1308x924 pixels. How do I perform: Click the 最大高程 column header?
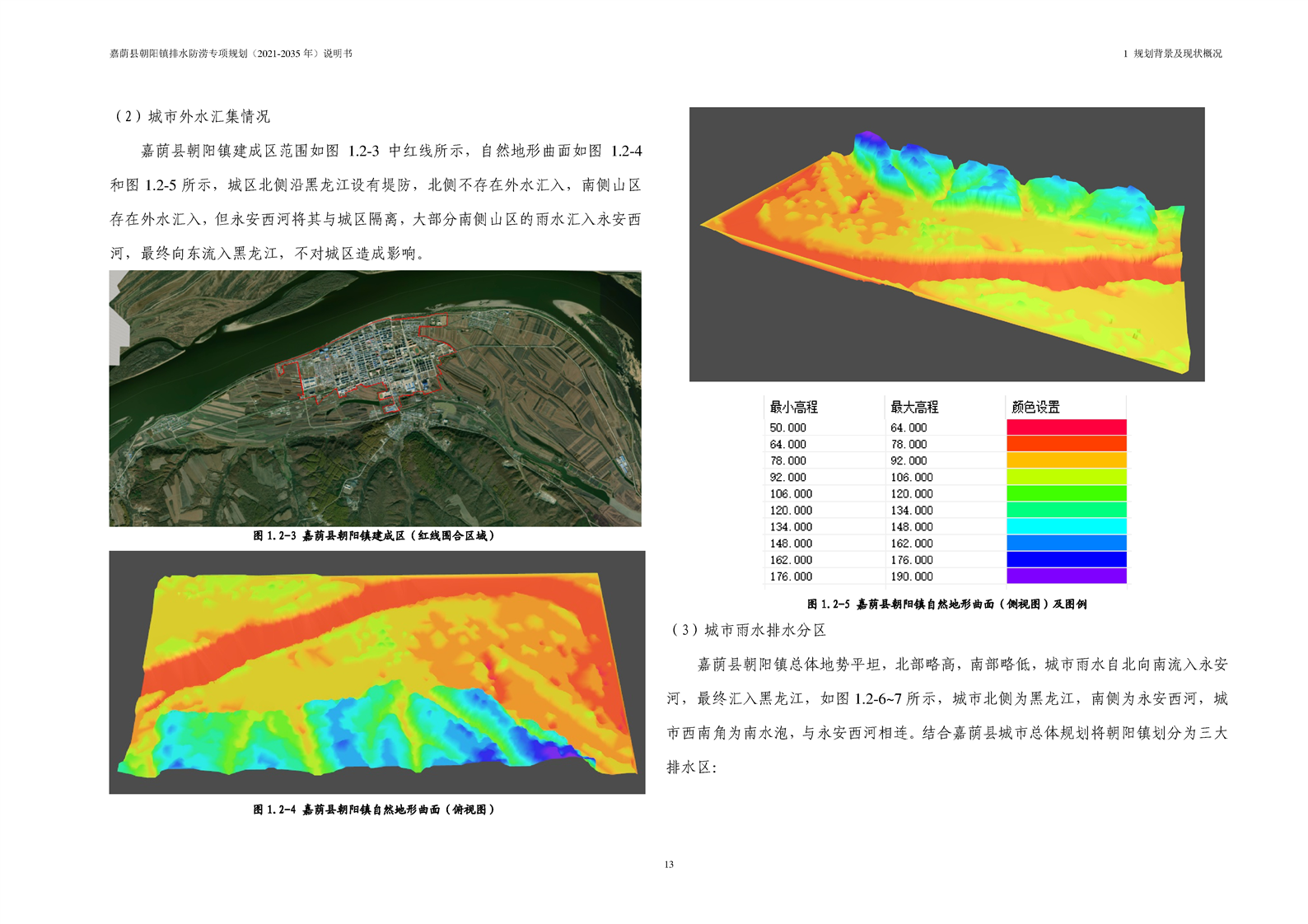coord(914,407)
